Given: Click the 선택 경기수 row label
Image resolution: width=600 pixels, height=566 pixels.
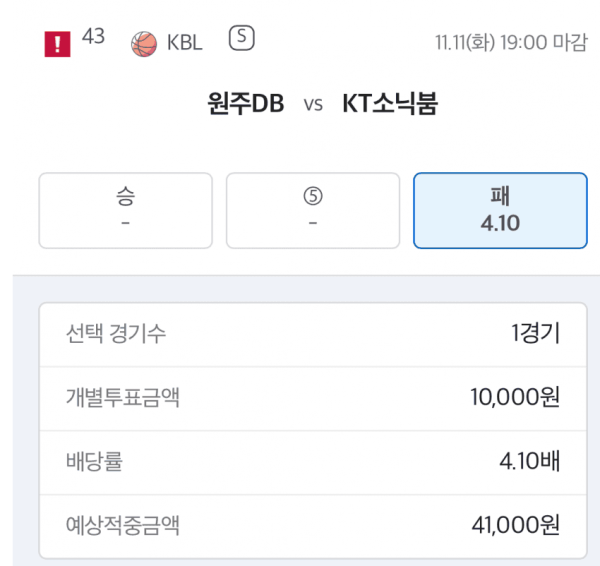Looking at the screenshot, I should 116,333.
